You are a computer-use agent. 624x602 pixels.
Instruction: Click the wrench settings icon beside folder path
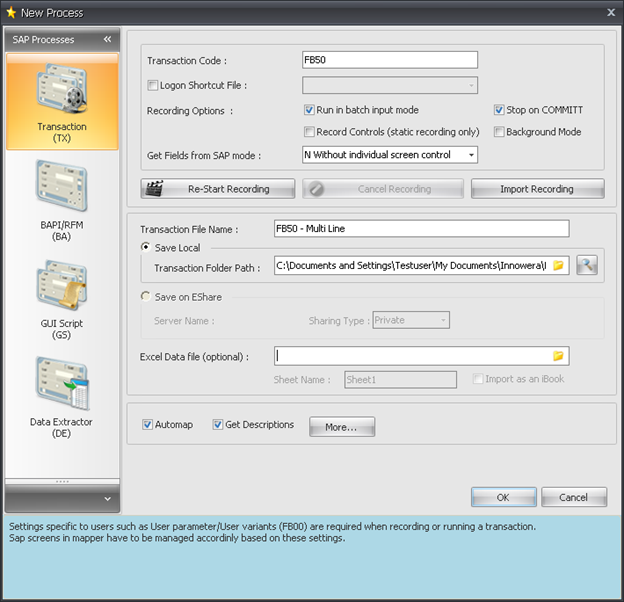(x=587, y=266)
